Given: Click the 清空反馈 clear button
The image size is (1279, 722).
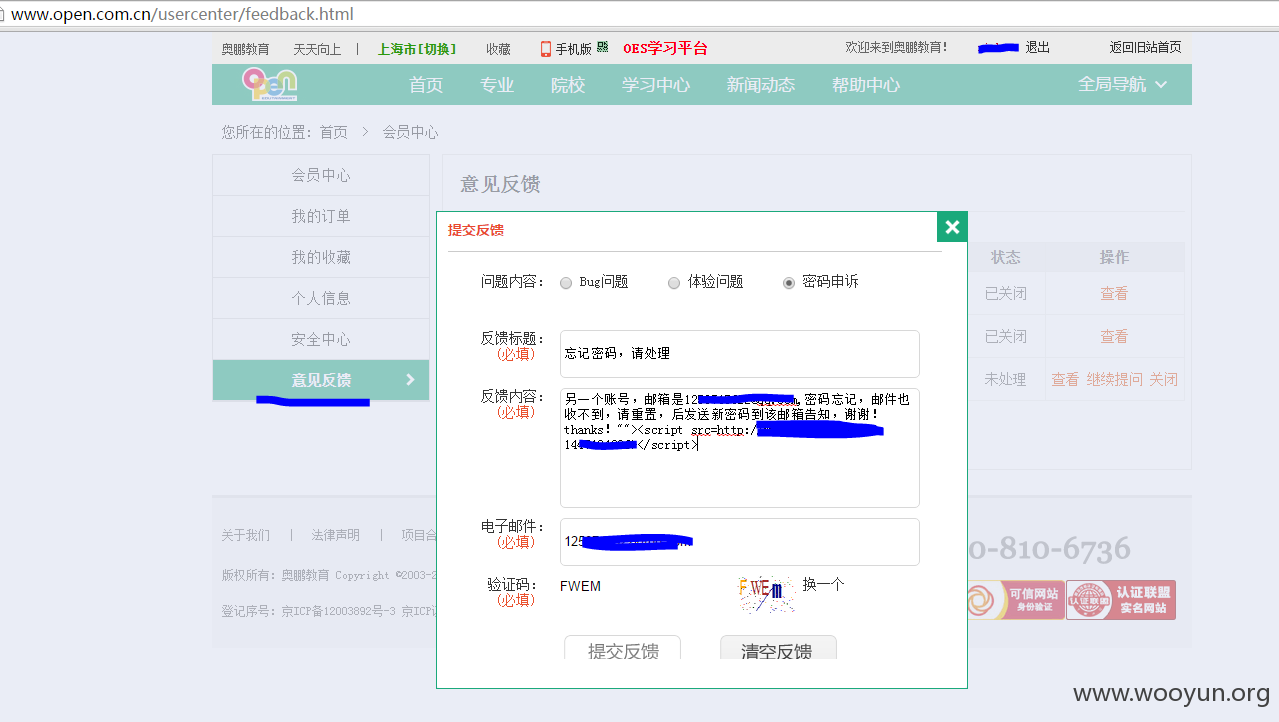Looking at the screenshot, I should point(778,648).
